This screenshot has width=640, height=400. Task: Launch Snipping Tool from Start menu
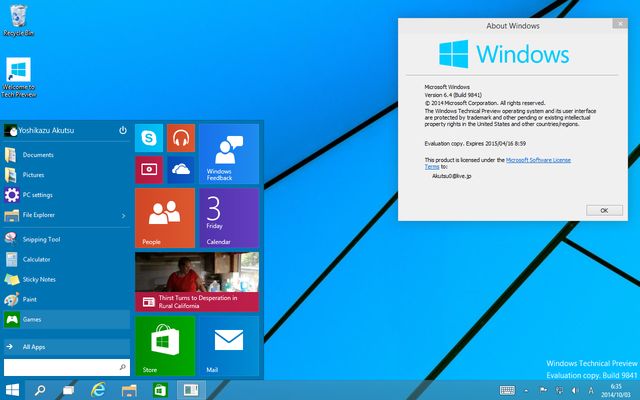[67, 239]
